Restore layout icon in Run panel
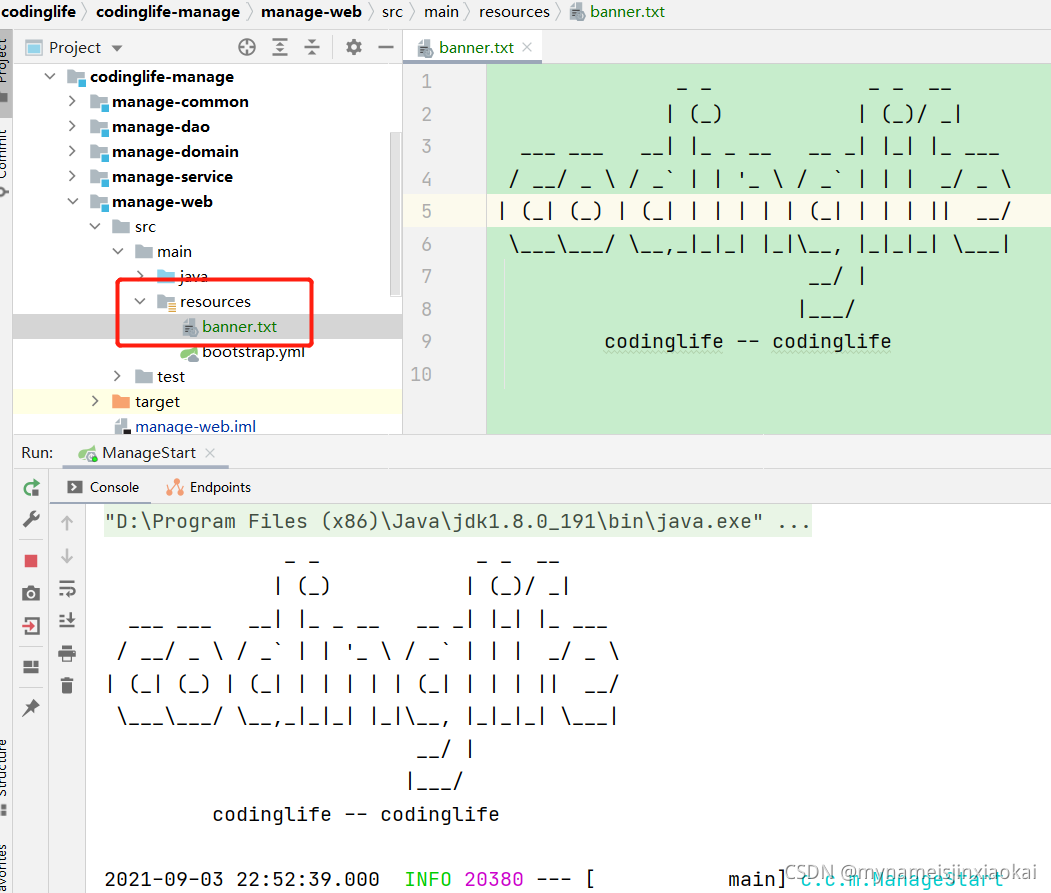The height and width of the screenshot is (893, 1051). point(31,666)
